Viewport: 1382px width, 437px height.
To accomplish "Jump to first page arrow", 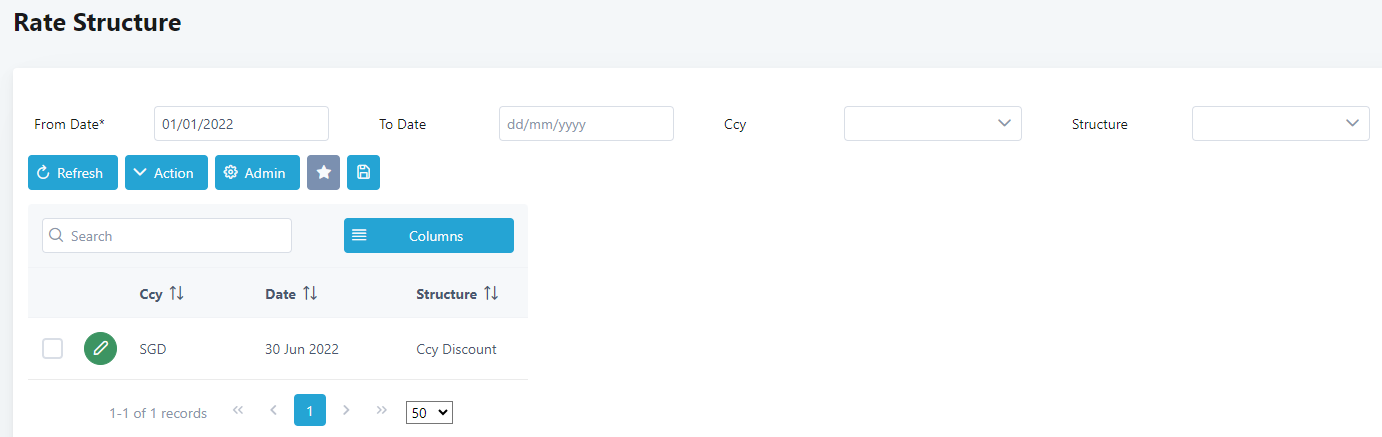I will pyautogui.click(x=238, y=410).
